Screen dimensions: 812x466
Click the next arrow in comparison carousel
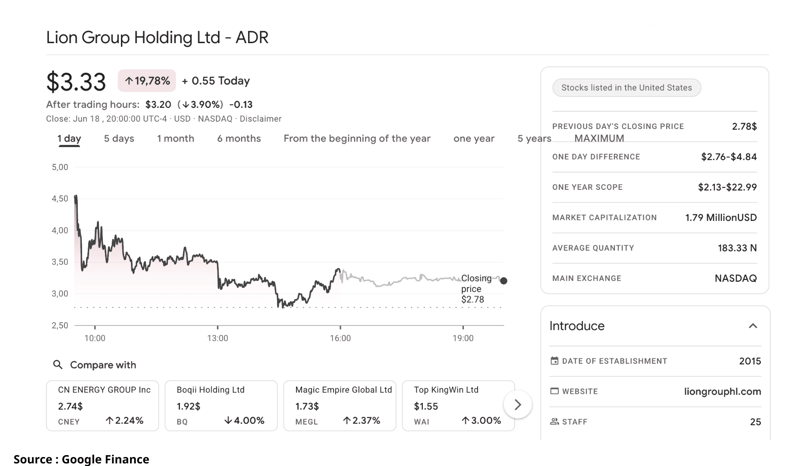point(517,404)
